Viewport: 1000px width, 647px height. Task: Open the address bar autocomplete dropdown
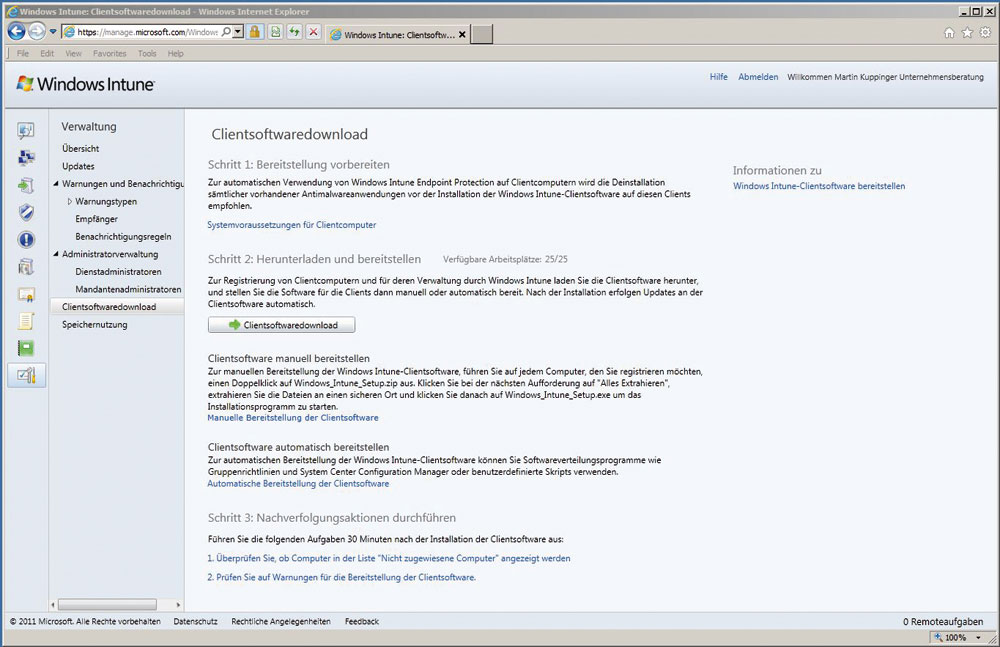coord(238,32)
